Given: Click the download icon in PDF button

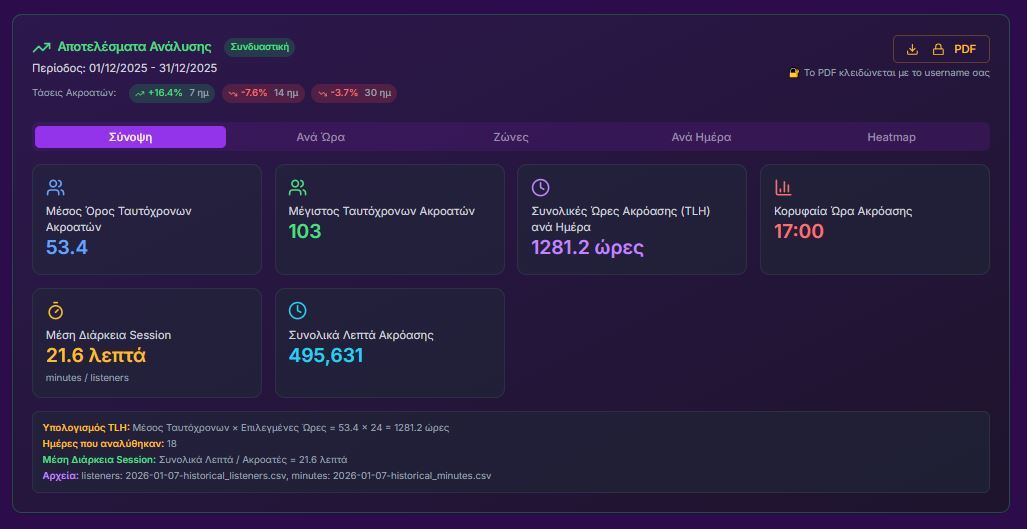Looking at the screenshot, I should (912, 49).
